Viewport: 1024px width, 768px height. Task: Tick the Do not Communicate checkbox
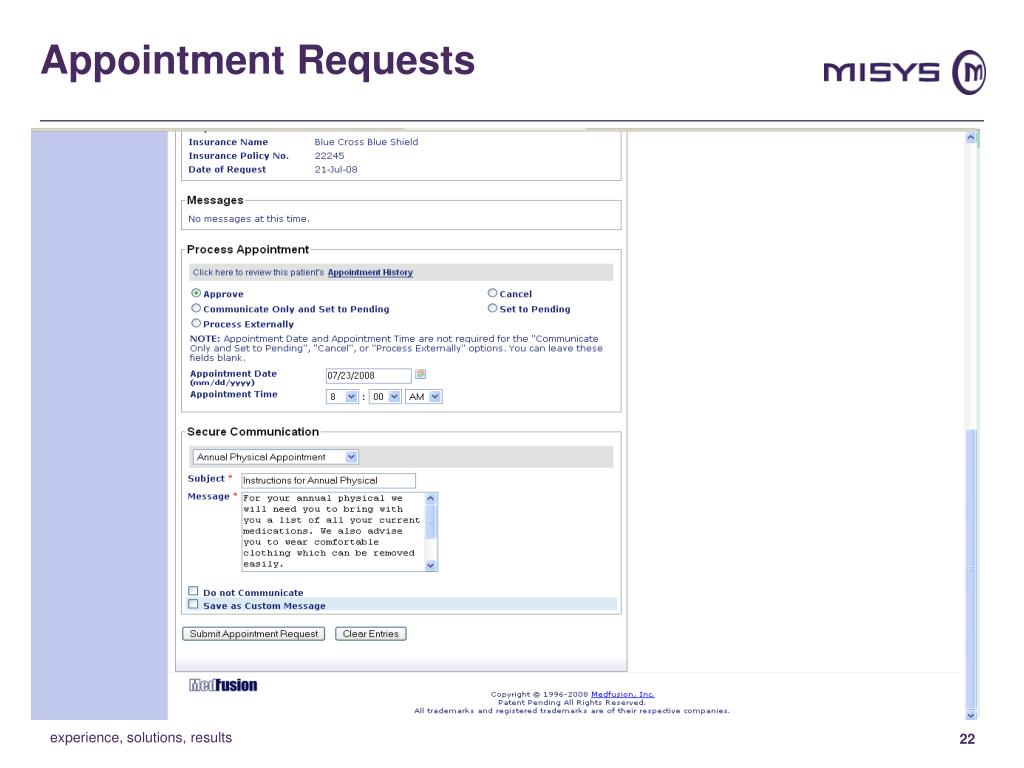coord(193,591)
